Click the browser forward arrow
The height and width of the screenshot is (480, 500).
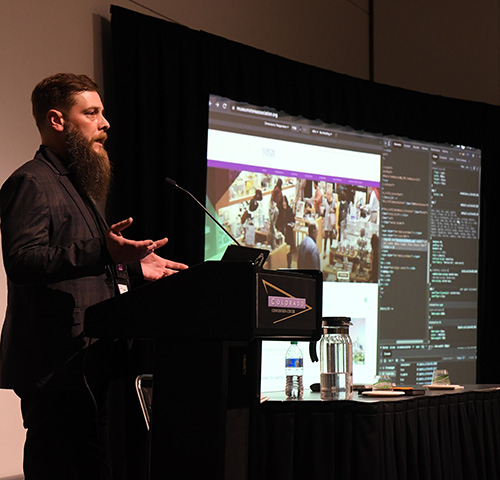click(217, 105)
